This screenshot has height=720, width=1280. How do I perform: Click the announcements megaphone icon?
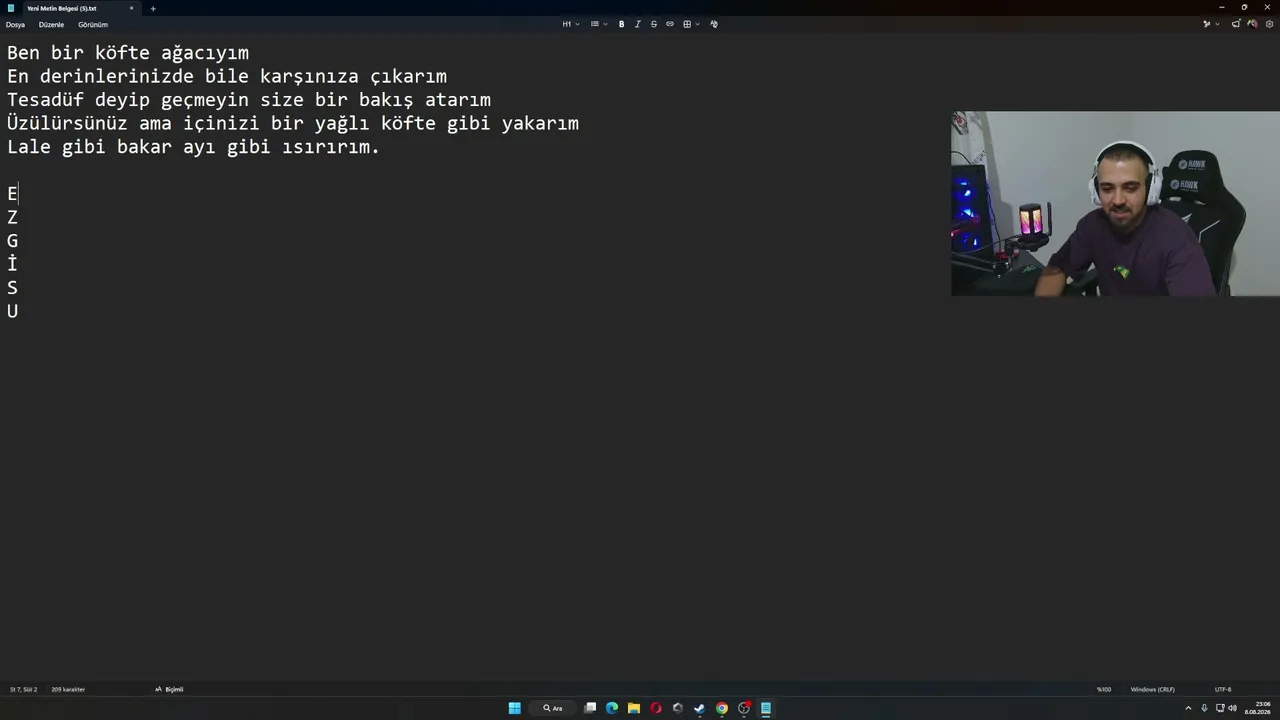coord(1236,24)
